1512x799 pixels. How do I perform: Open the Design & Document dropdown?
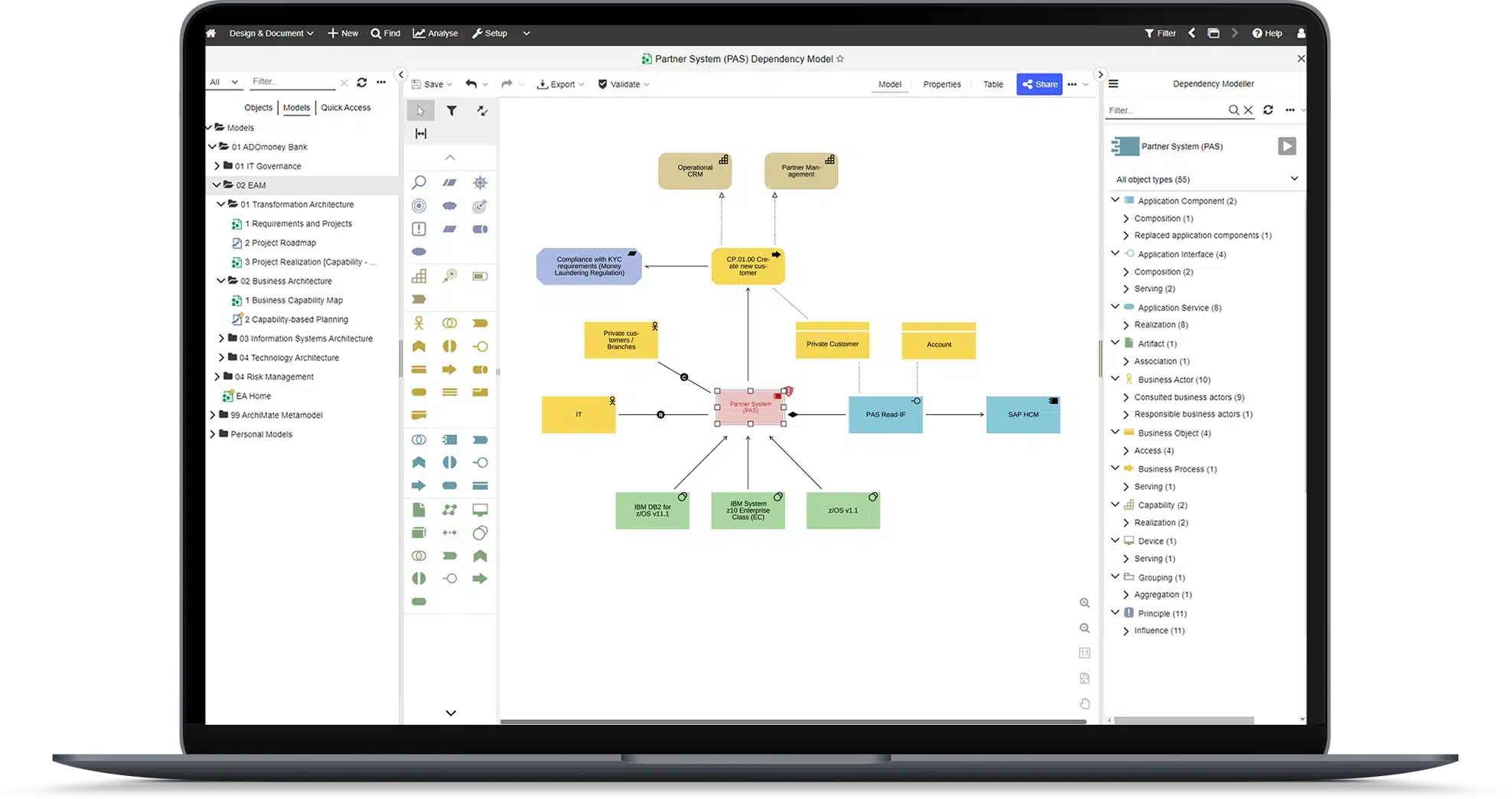271,33
